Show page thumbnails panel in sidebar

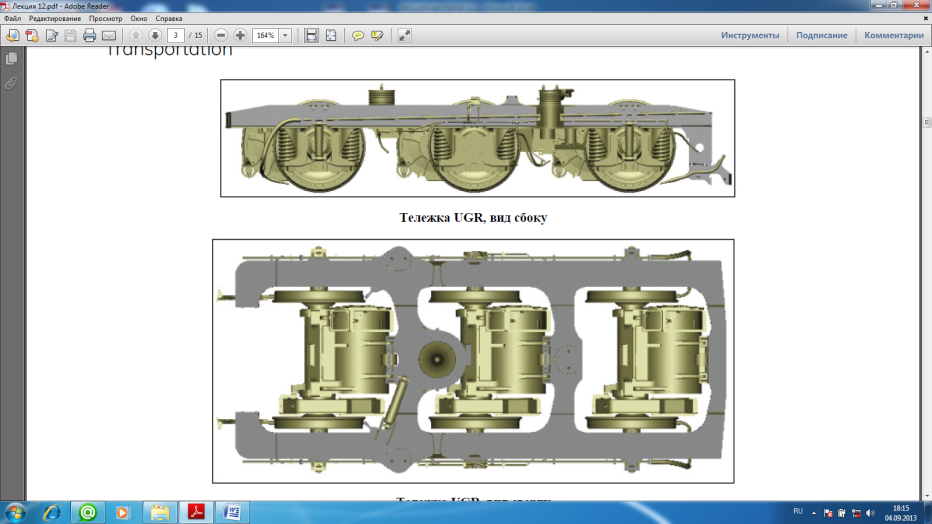11,59
